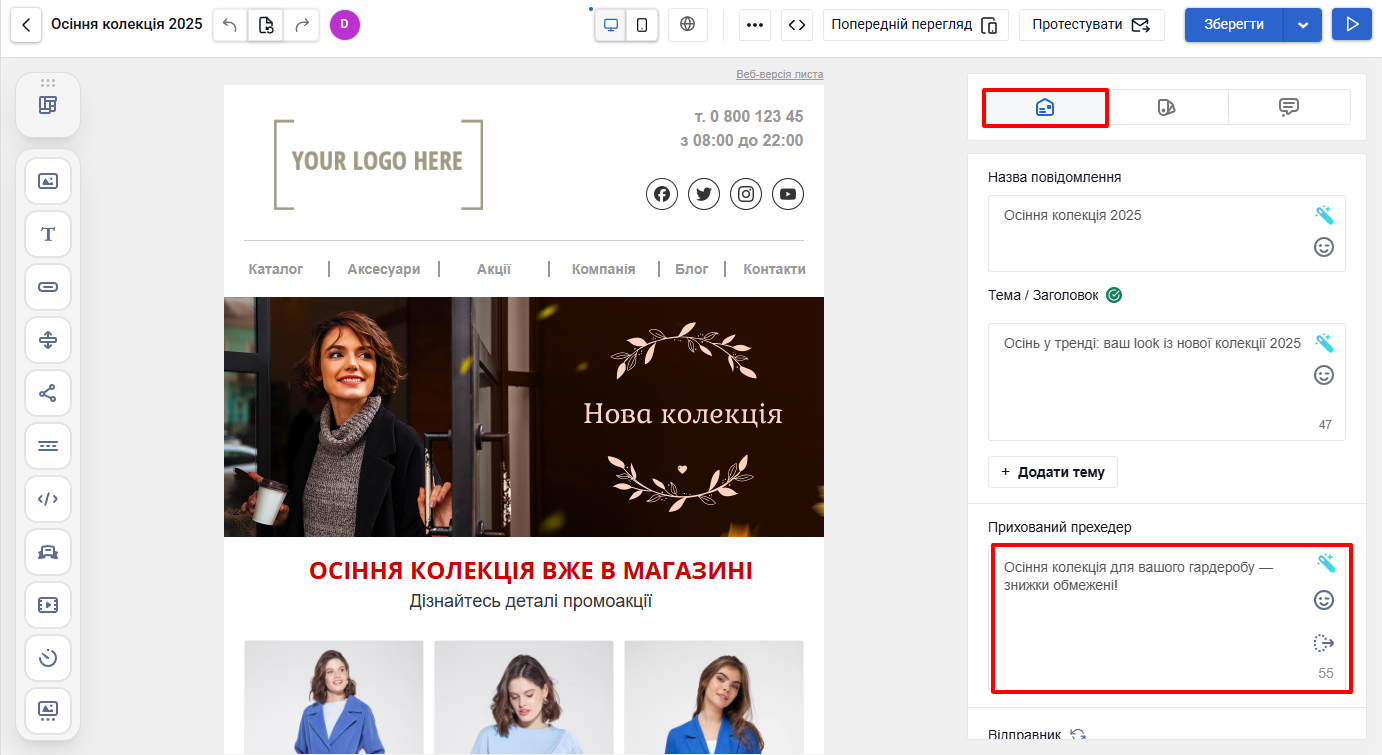Select the image block tool

tap(48, 181)
